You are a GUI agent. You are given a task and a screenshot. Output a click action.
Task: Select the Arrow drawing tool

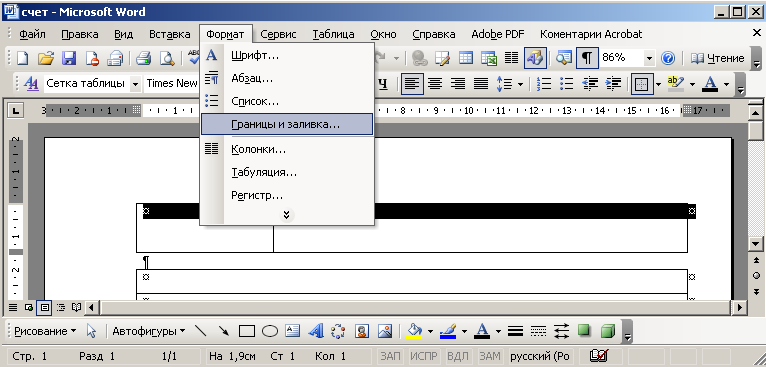click(224, 331)
